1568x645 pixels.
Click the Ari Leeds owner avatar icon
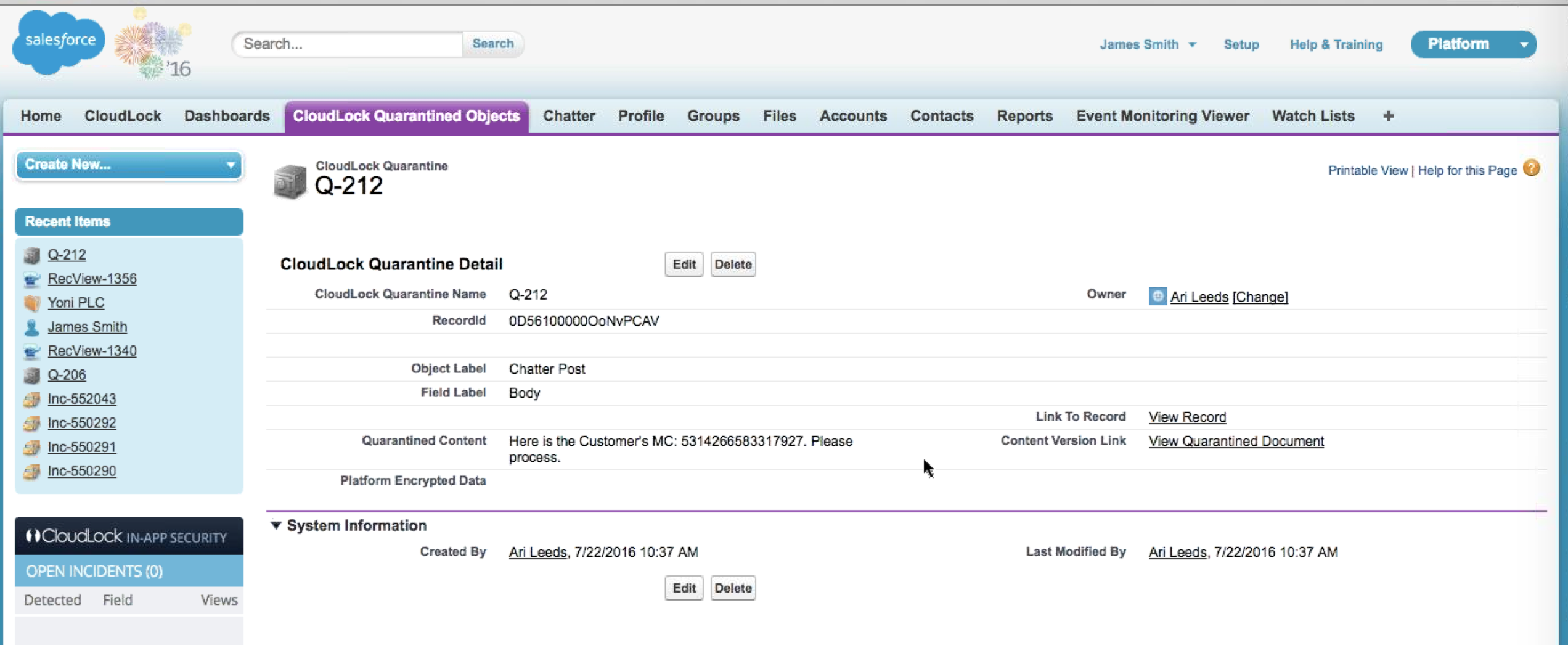[1157, 297]
